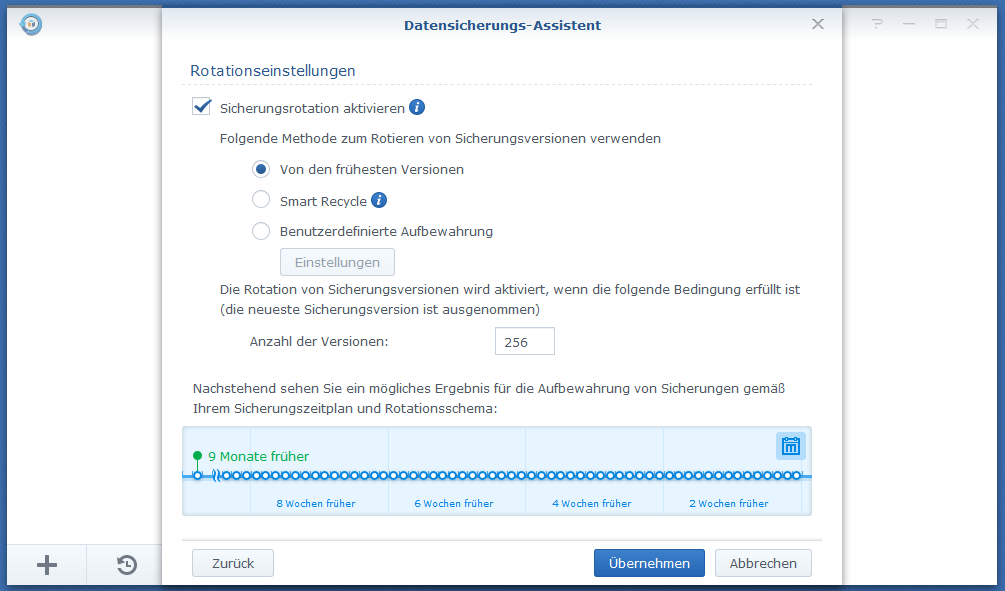This screenshot has height=591, width=1005.
Task: Close the Datensicherungs-Assistent dialog
Action: 818,24
